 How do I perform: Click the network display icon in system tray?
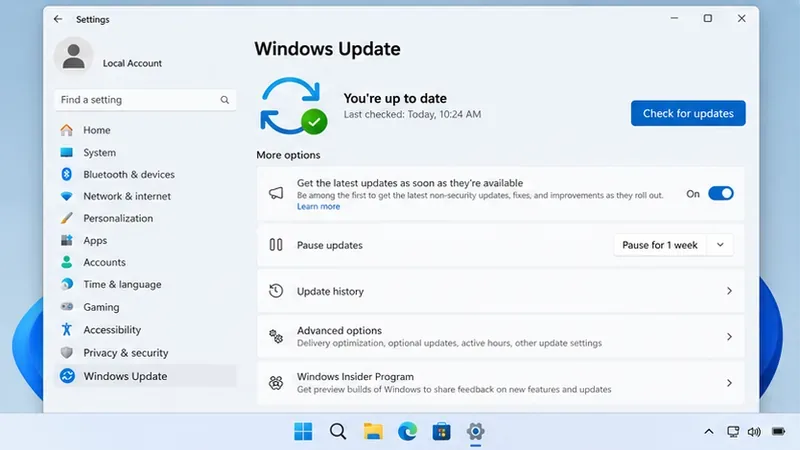tap(733, 432)
